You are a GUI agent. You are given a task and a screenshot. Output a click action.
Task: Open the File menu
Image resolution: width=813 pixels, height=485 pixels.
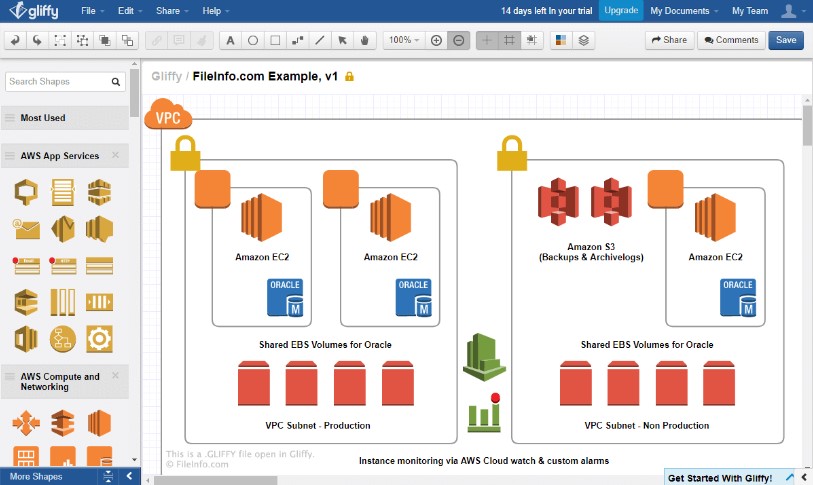tap(92, 10)
